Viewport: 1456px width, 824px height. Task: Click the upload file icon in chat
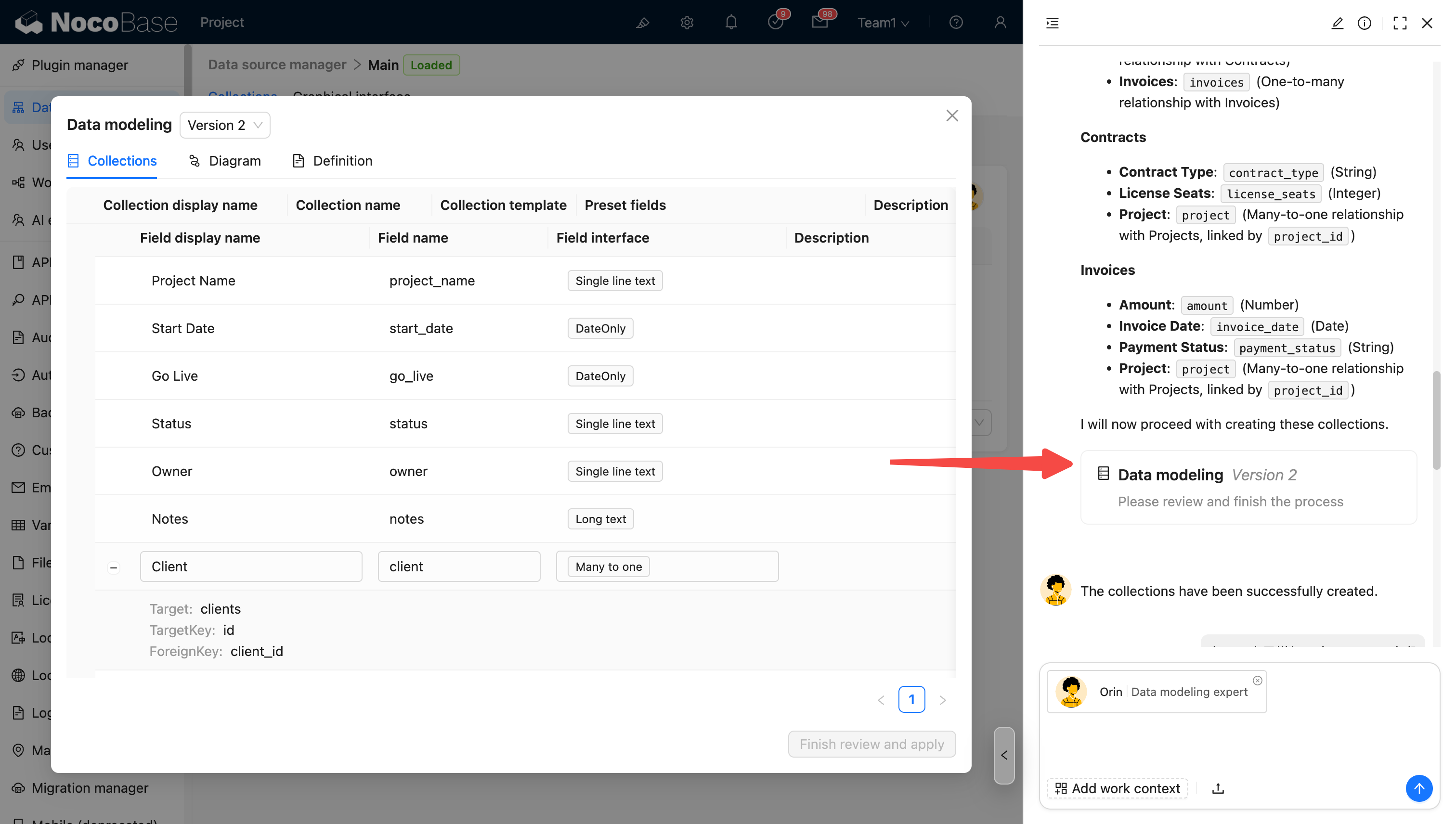coord(1218,788)
